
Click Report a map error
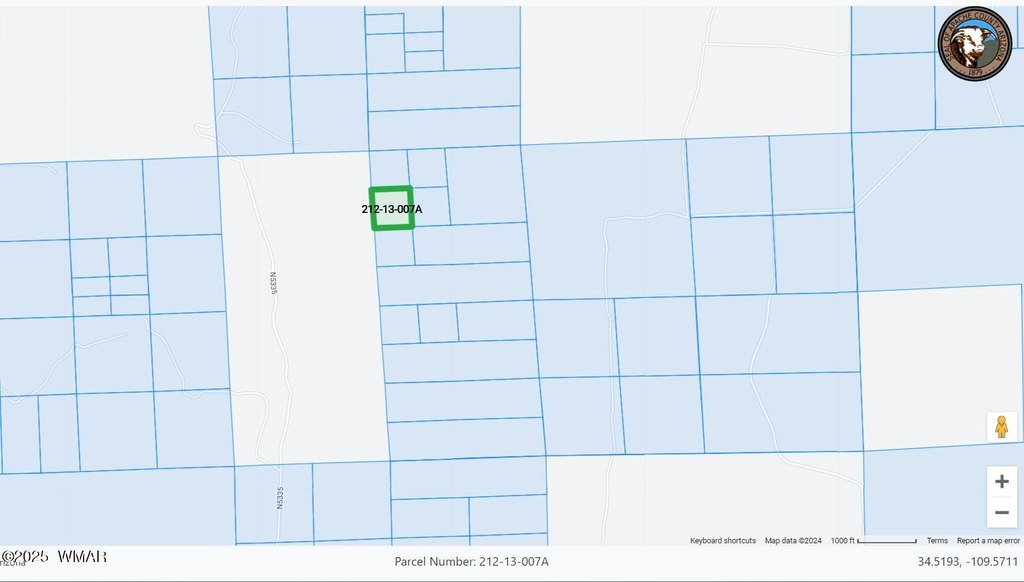[988, 541]
